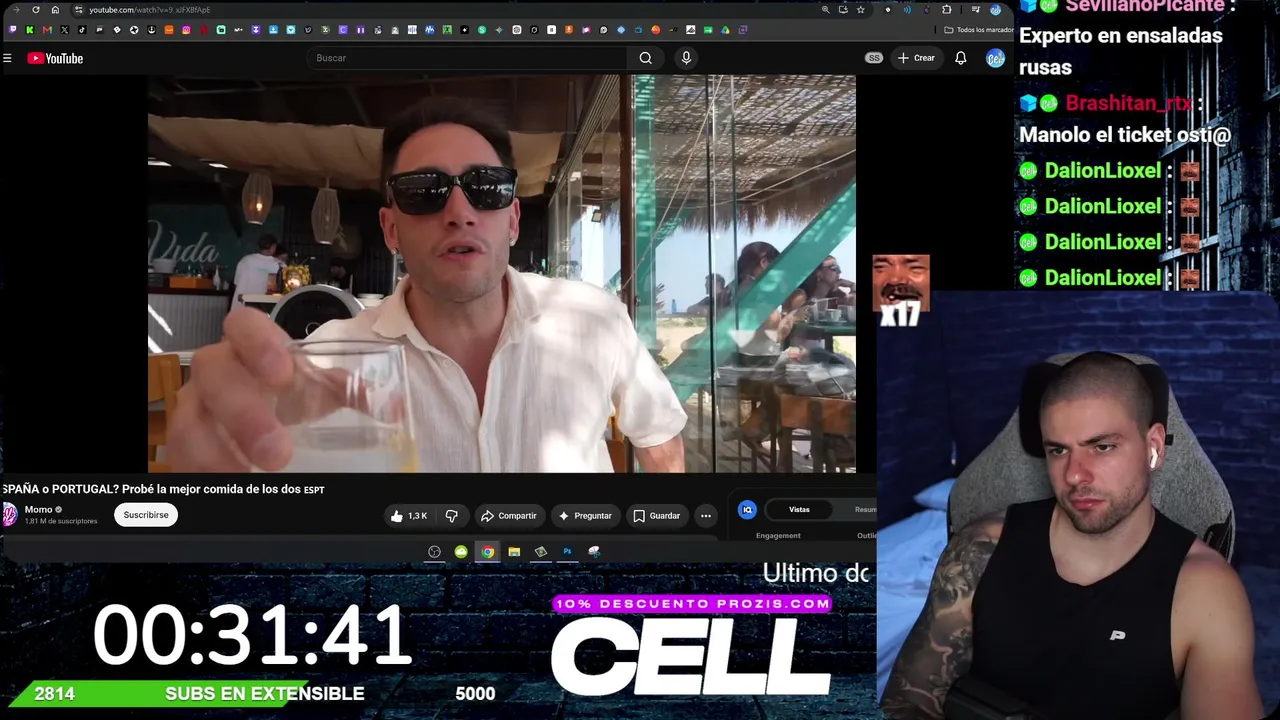Open Instagram bookmark in bookmarks bar

(186, 30)
